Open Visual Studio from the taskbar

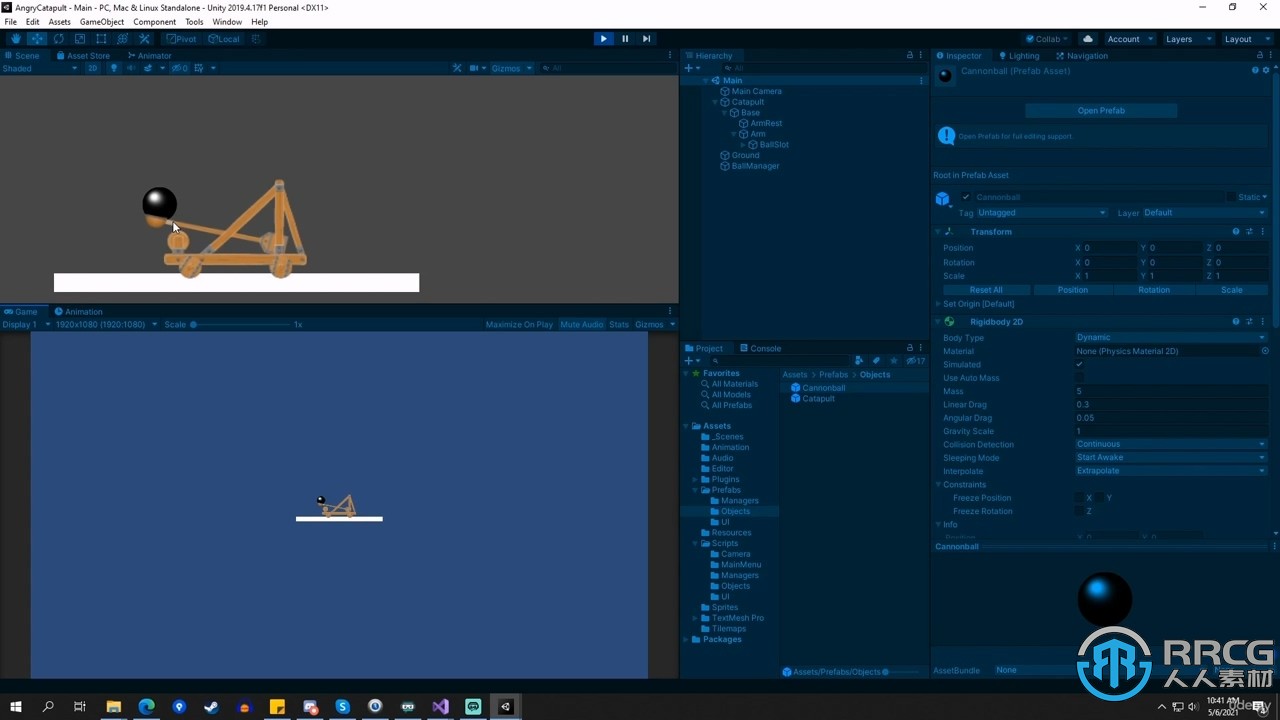click(441, 707)
